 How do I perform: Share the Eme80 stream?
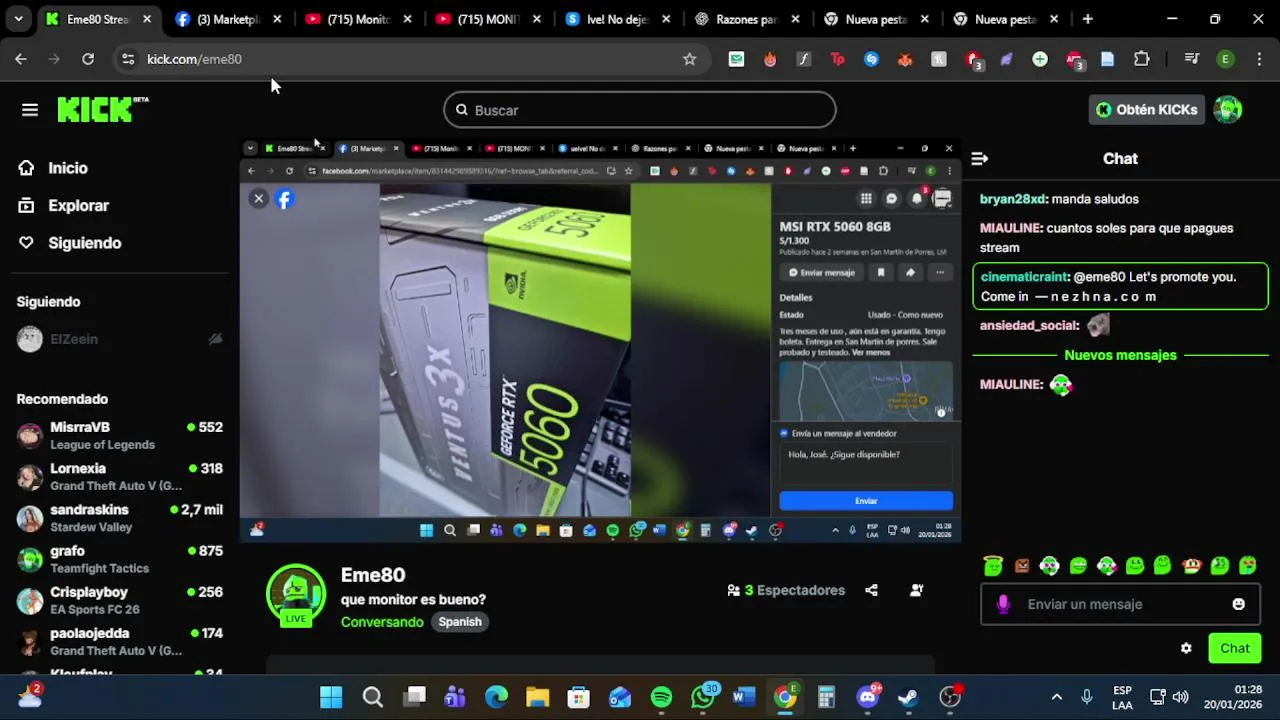click(871, 590)
